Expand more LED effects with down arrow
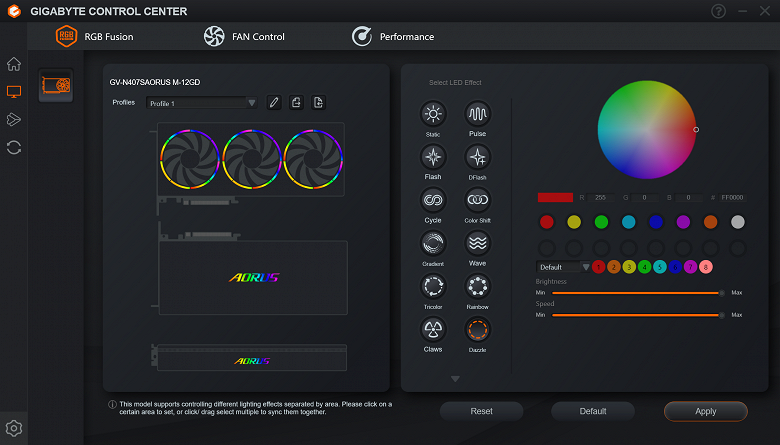The image size is (780, 445). coord(455,379)
